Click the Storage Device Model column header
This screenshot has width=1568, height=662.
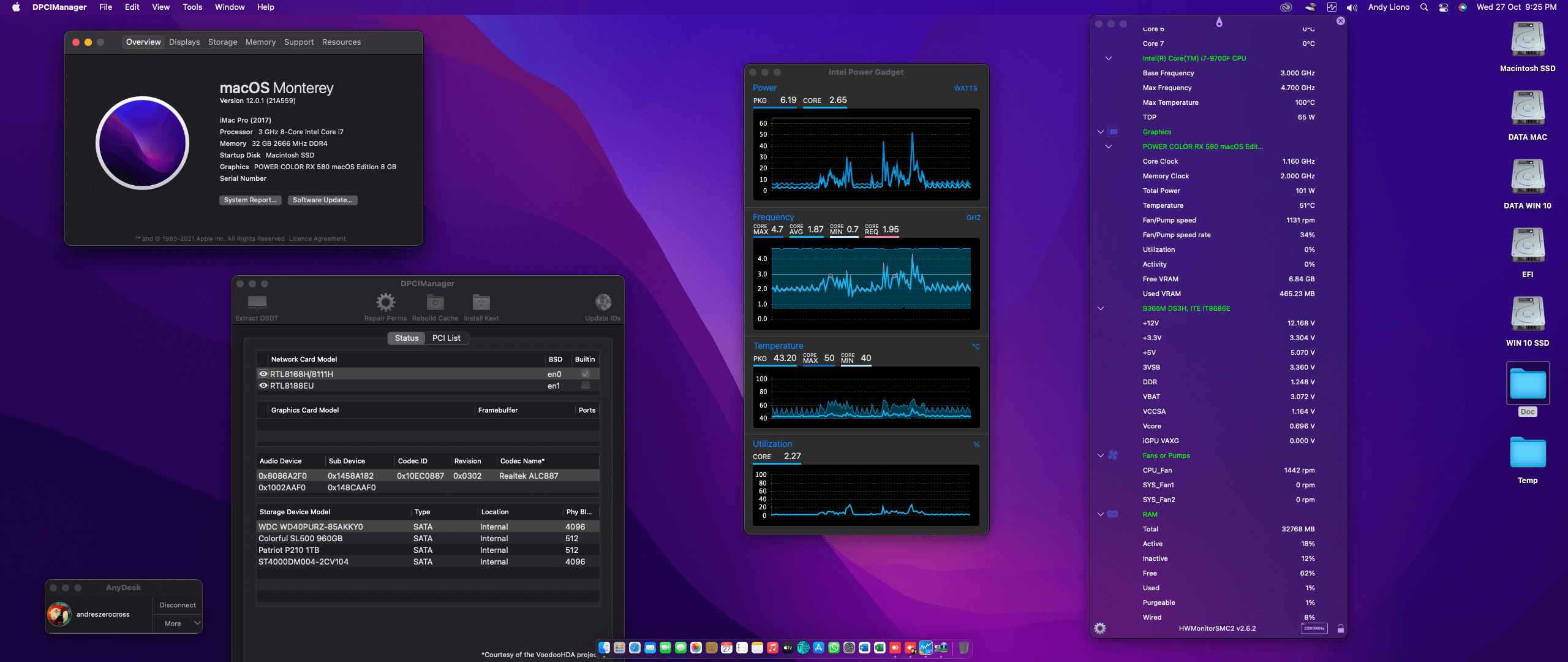coord(334,512)
